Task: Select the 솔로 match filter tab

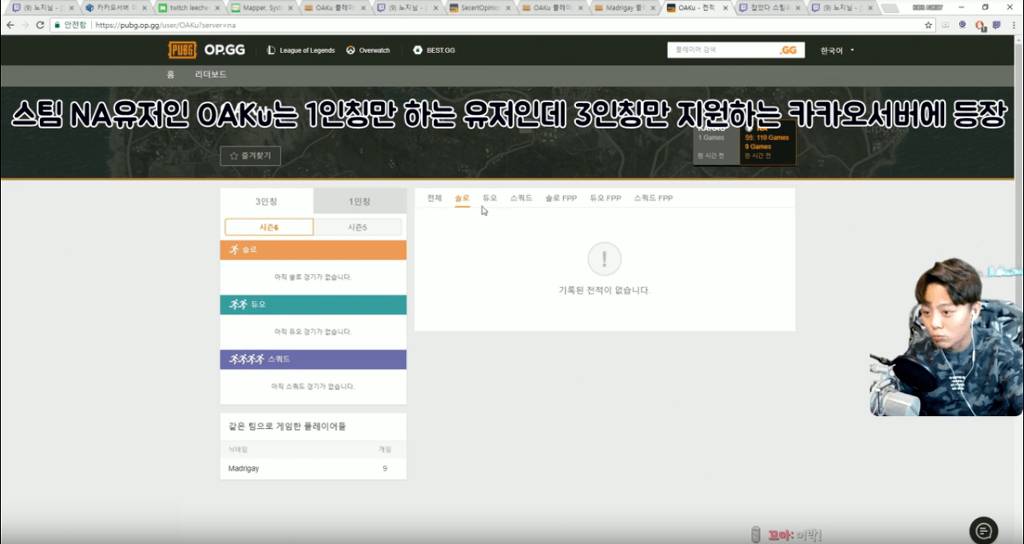Action: click(x=462, y=198)
